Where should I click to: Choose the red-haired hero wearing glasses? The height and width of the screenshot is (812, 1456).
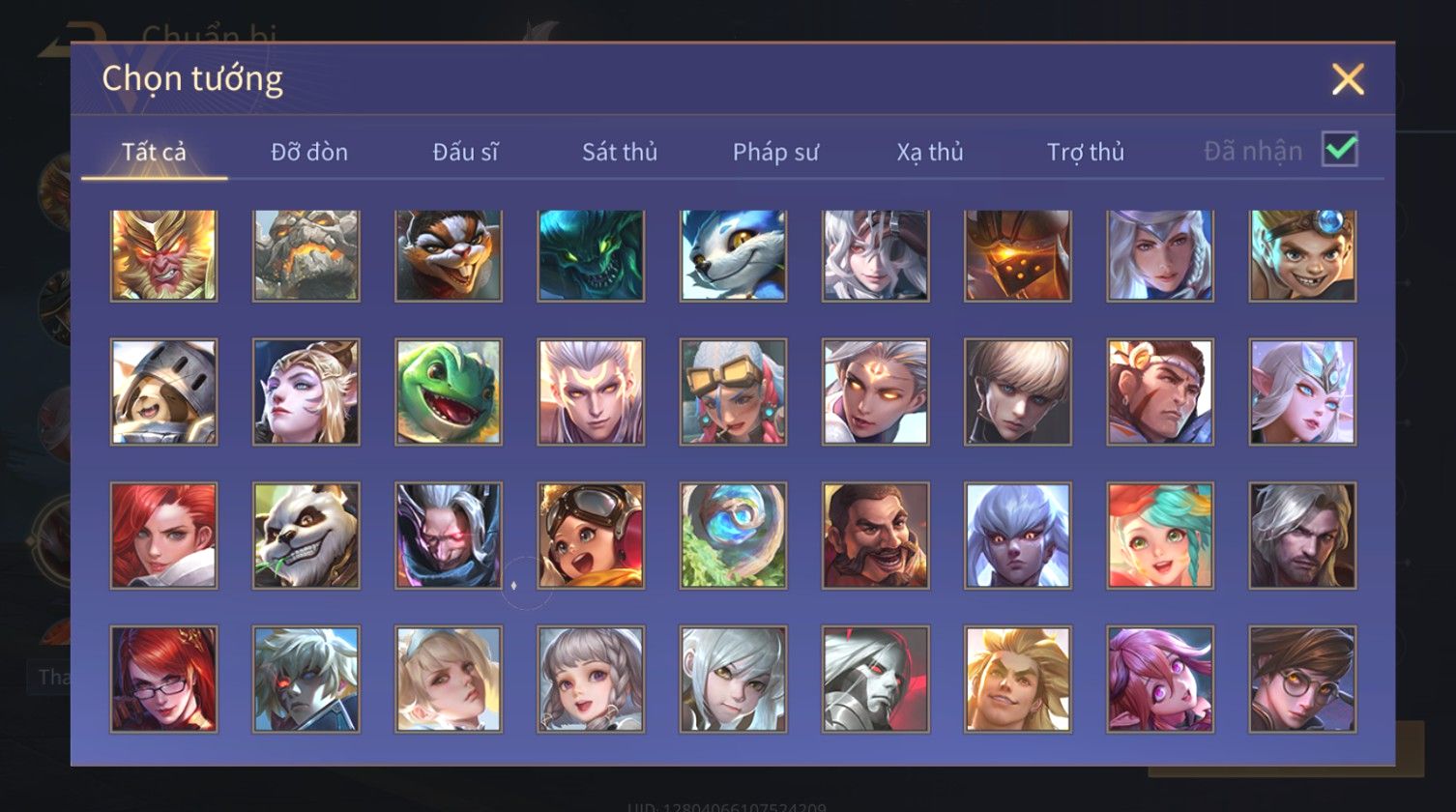pyautogui.click(x=163, y=679)
